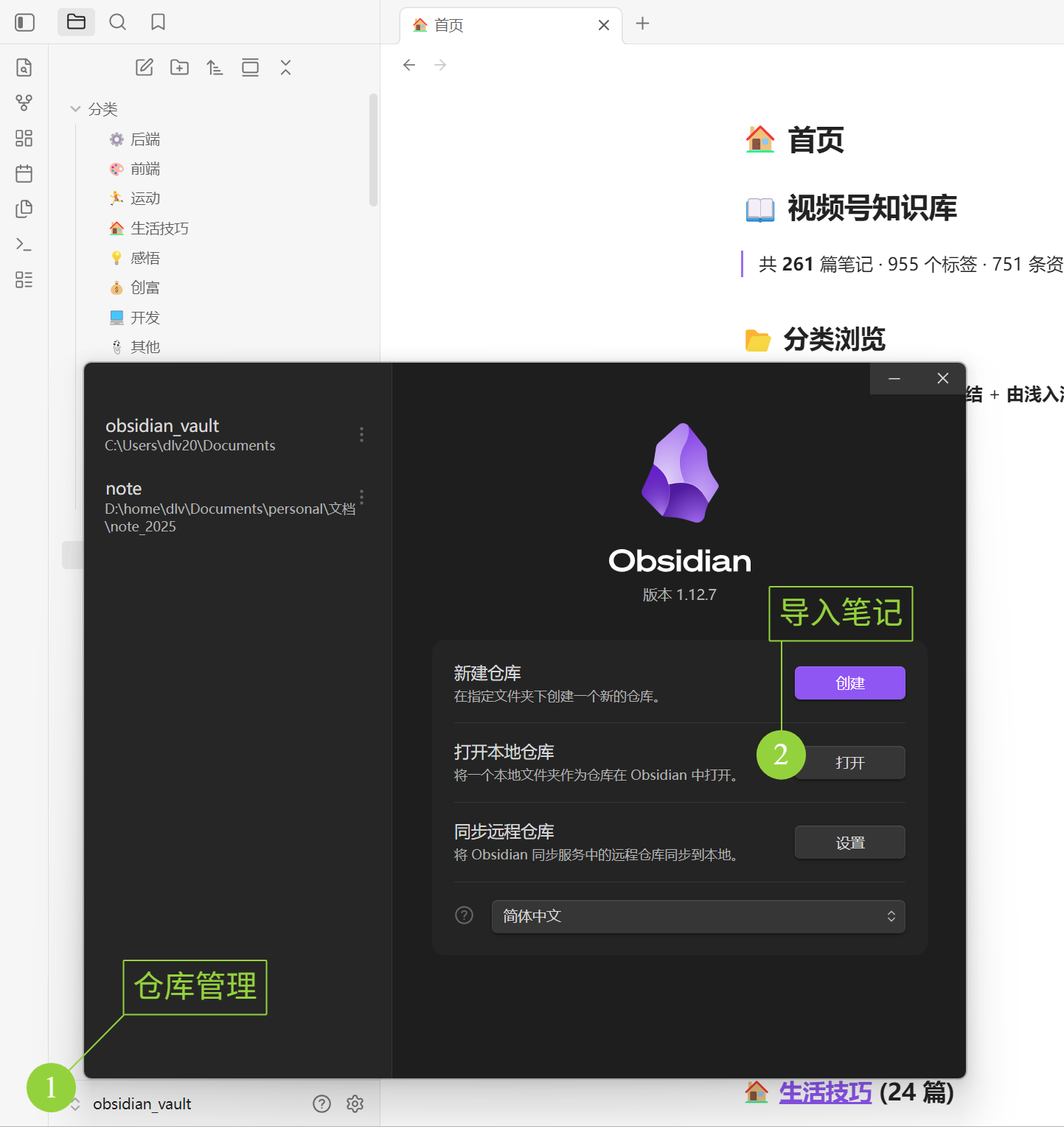Collapse all folders in the file explorer

tap(285, 67)
